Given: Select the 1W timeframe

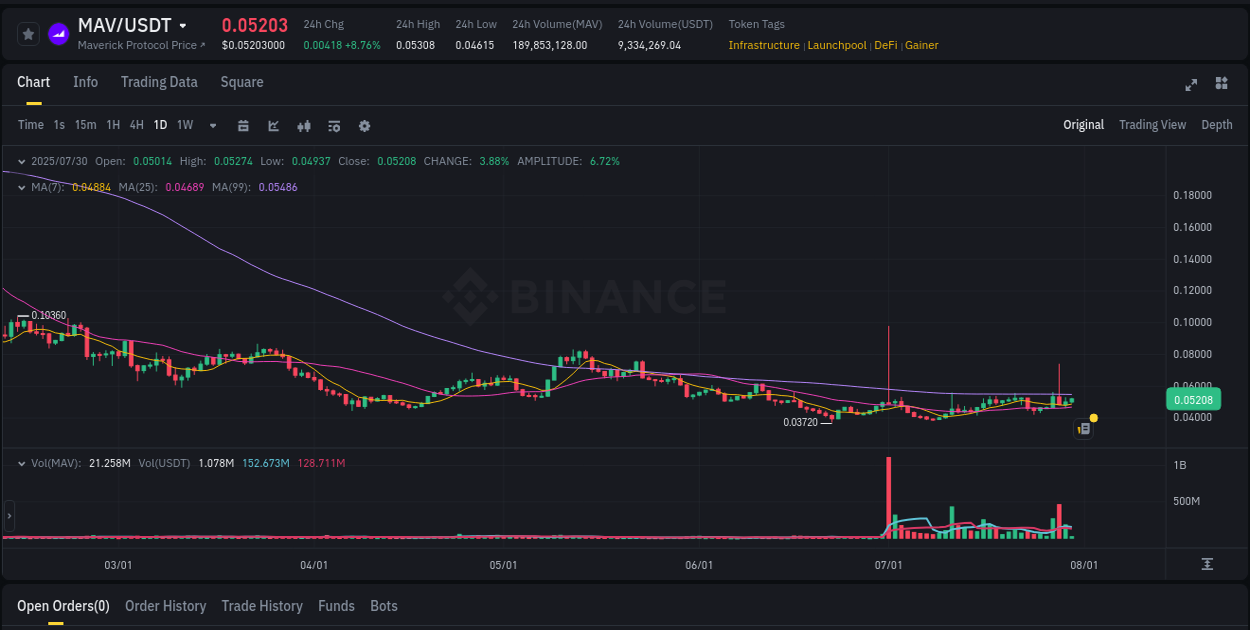Looking at the screenshot, I should pos(184,126).
